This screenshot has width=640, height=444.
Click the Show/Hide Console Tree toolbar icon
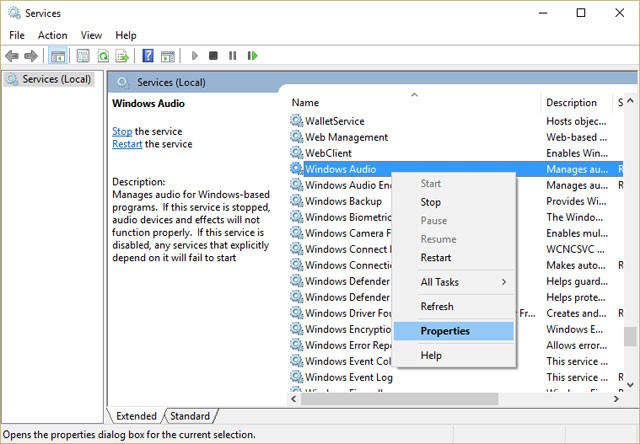click(58, 56)
